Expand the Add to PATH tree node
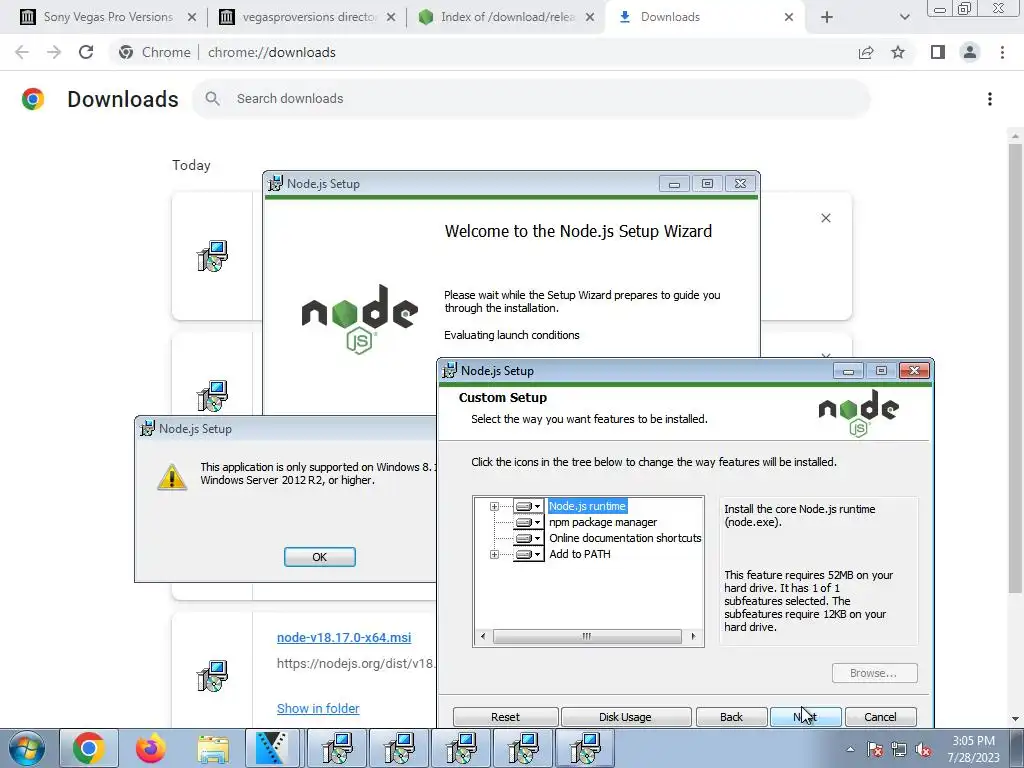Image resolution: width=1024 pixels, height=768 pixels. [494, 554]
